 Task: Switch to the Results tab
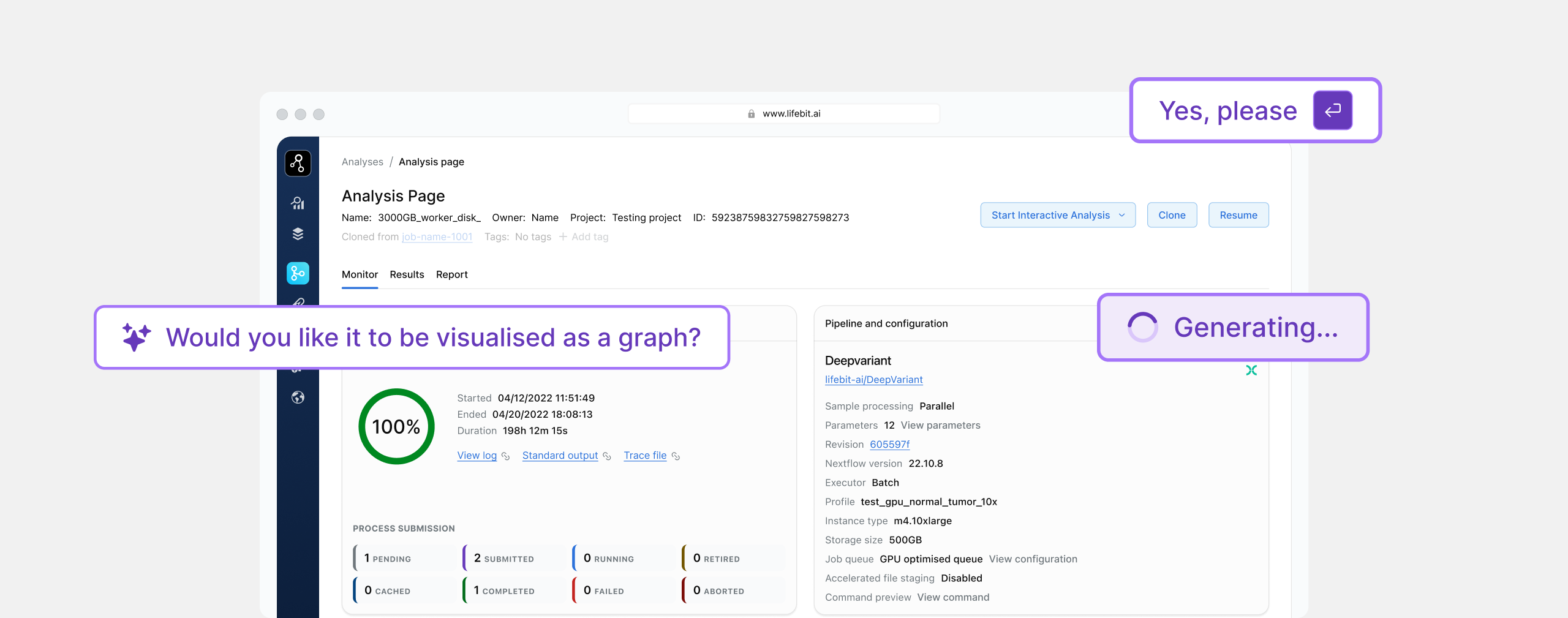click(407, 274)
